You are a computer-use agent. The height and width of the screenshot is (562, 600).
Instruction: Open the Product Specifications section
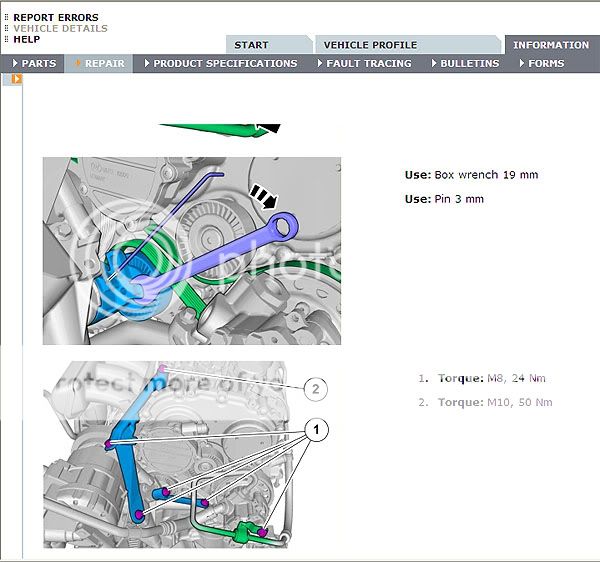click(x=225, y=63)
